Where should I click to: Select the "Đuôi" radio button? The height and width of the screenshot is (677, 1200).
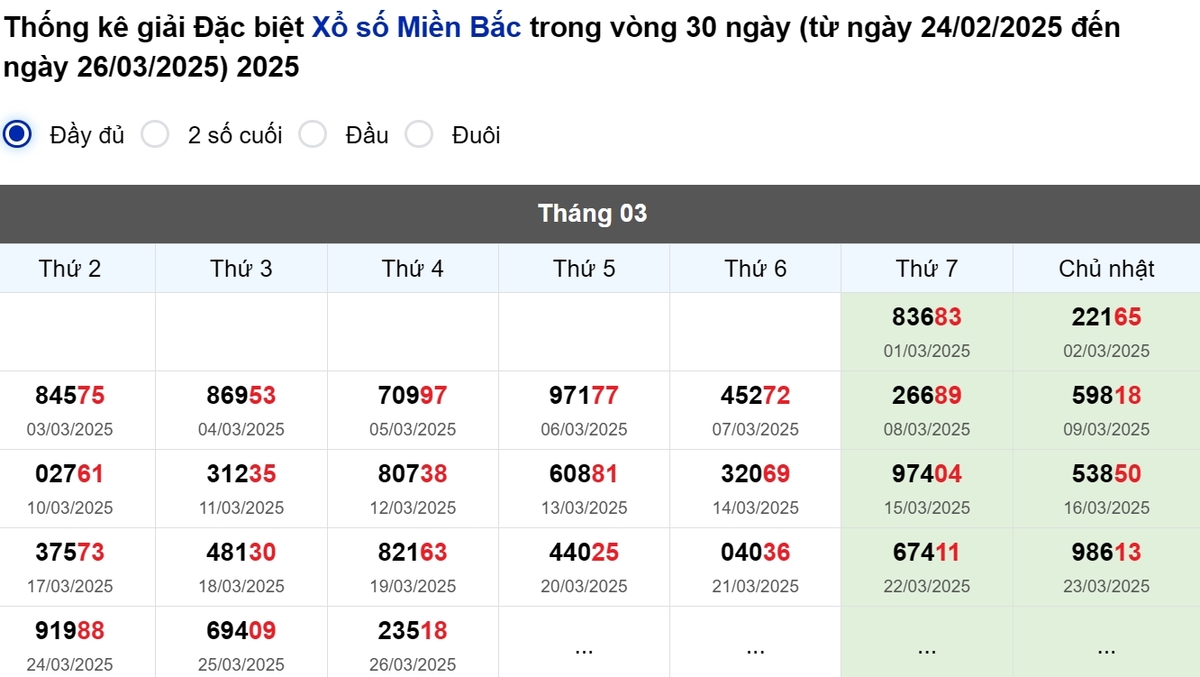click(419, 133)
